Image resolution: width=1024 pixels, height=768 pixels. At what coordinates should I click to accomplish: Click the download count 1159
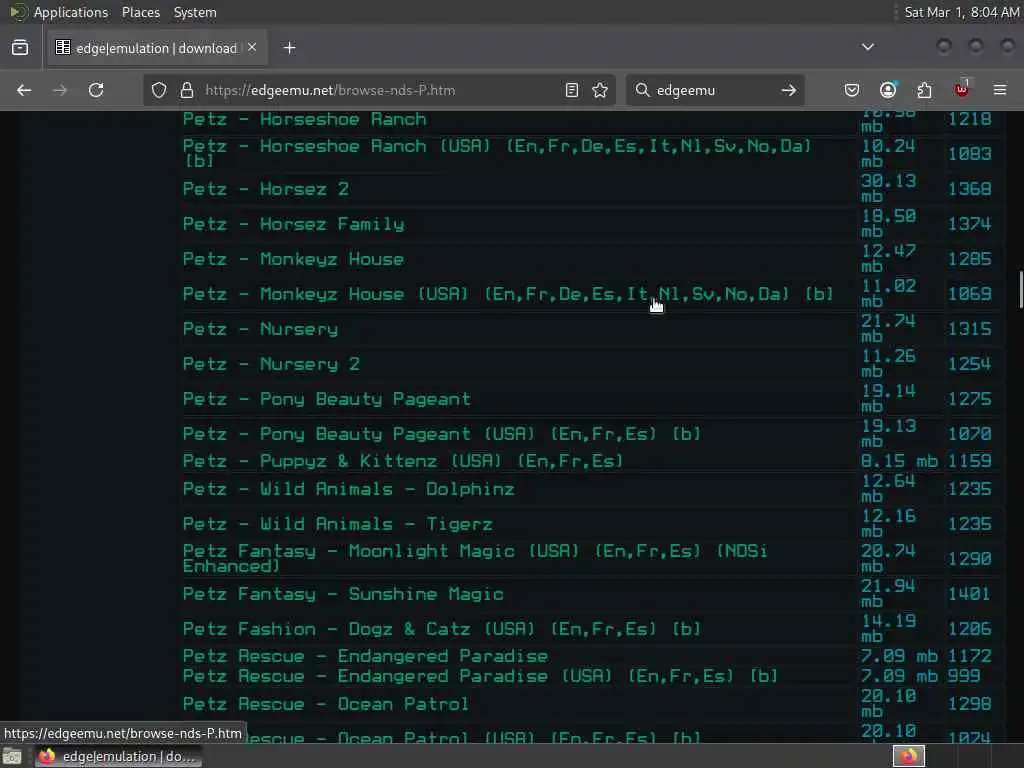pyautogui.click(x=969, y=461)
